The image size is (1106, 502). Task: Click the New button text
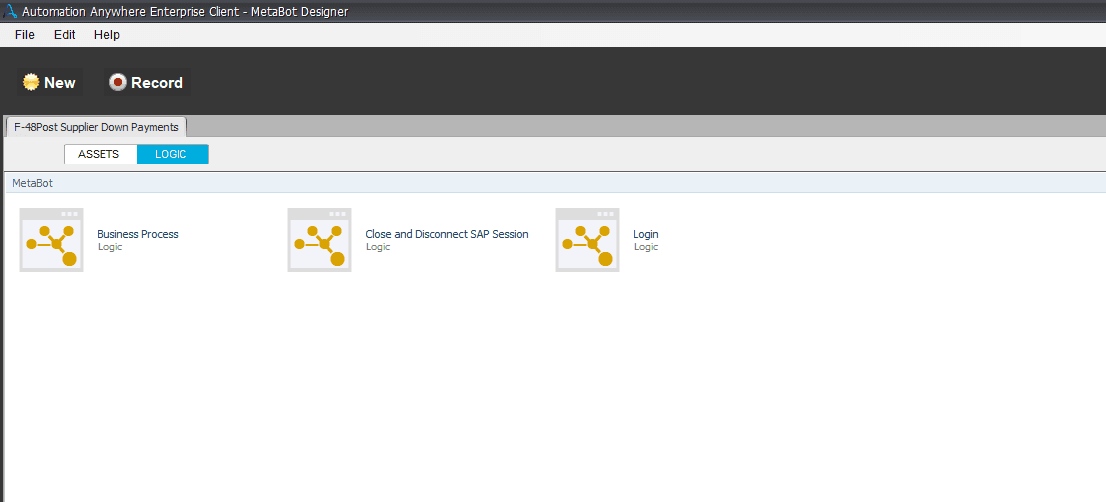point(60,82)
